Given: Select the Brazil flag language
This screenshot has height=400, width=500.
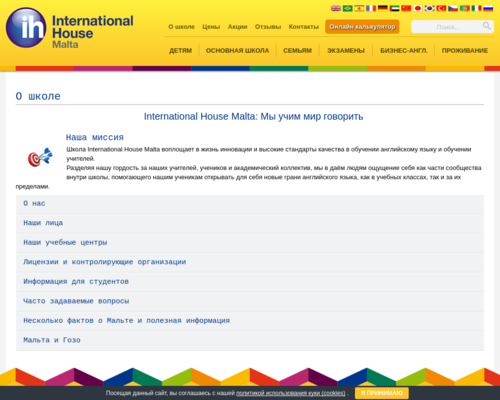Looking at the screenshot, I should pyautogui.click(x=348, y=8).
